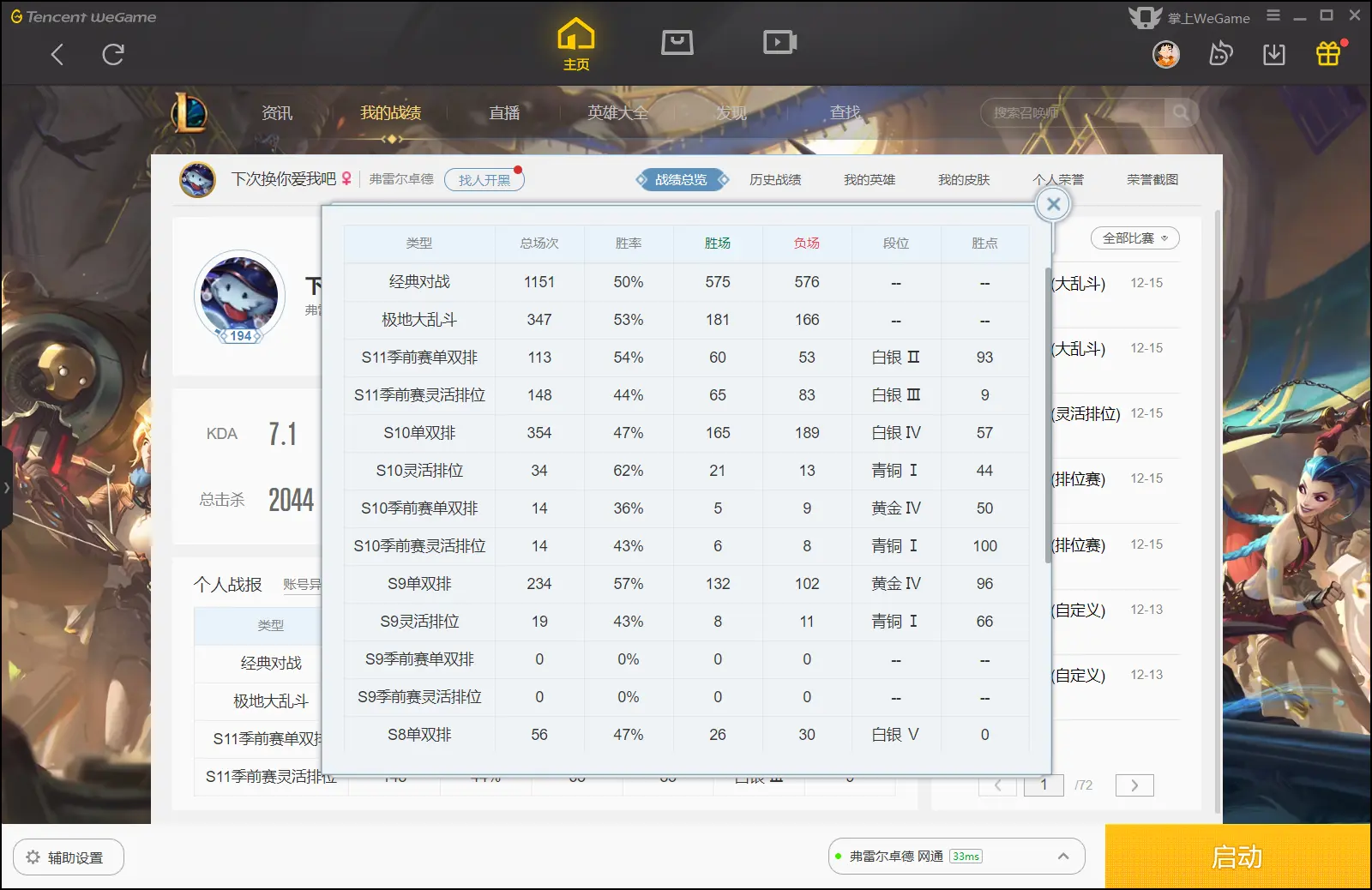Click the 33ms ping indicator
The height and width of the screenshot is (890, 1372).
click(x=966, y=857)
